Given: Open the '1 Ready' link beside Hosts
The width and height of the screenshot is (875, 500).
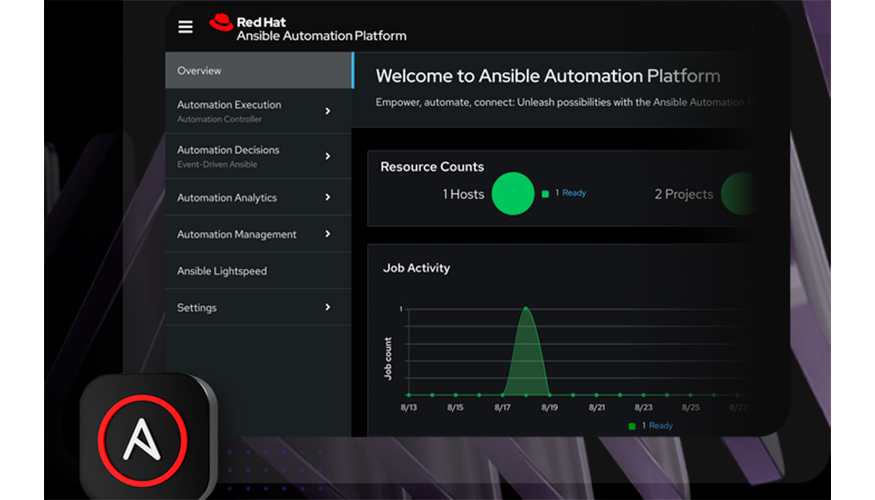Looking at the screenshot, I should [570, 193].
